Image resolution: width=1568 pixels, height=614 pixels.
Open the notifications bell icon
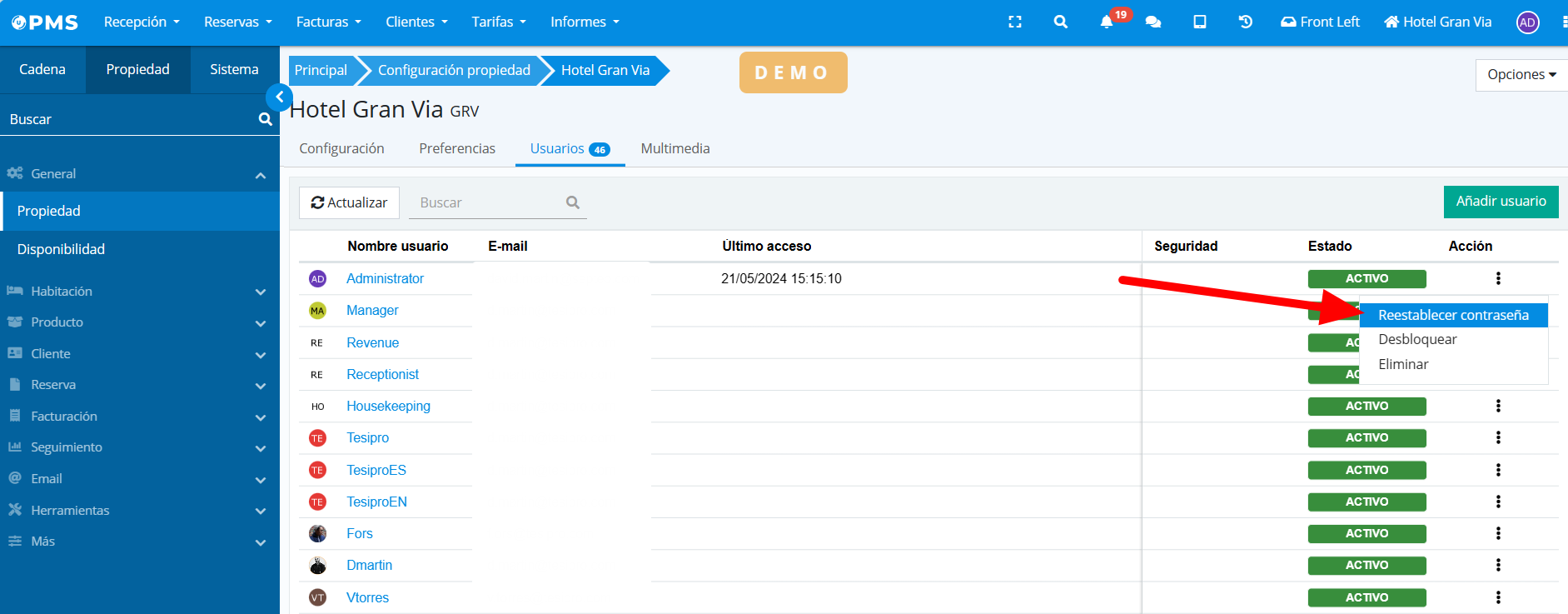click(1107, 22)
